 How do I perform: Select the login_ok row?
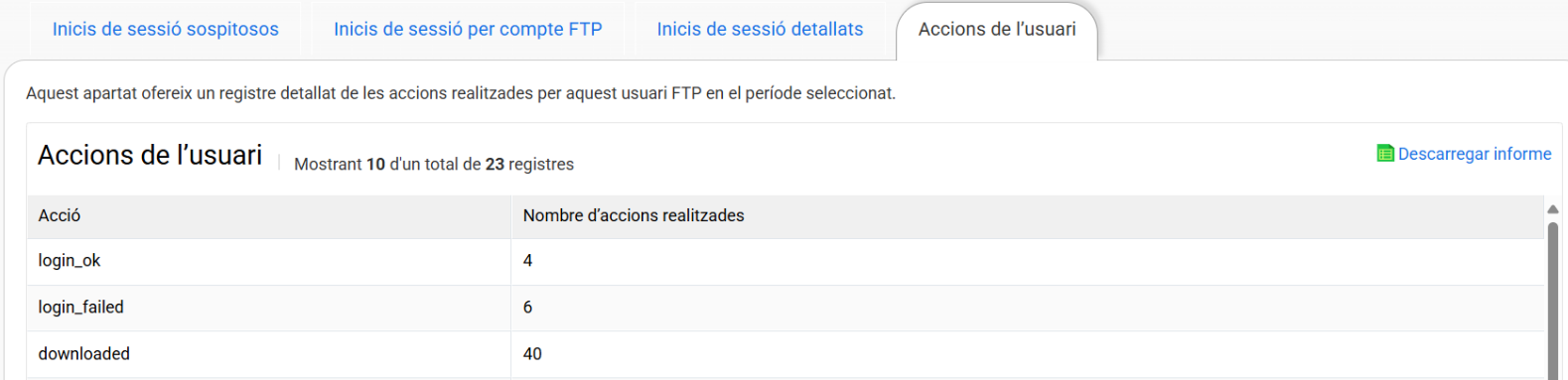pyautogui.click(x=785, y=262)
